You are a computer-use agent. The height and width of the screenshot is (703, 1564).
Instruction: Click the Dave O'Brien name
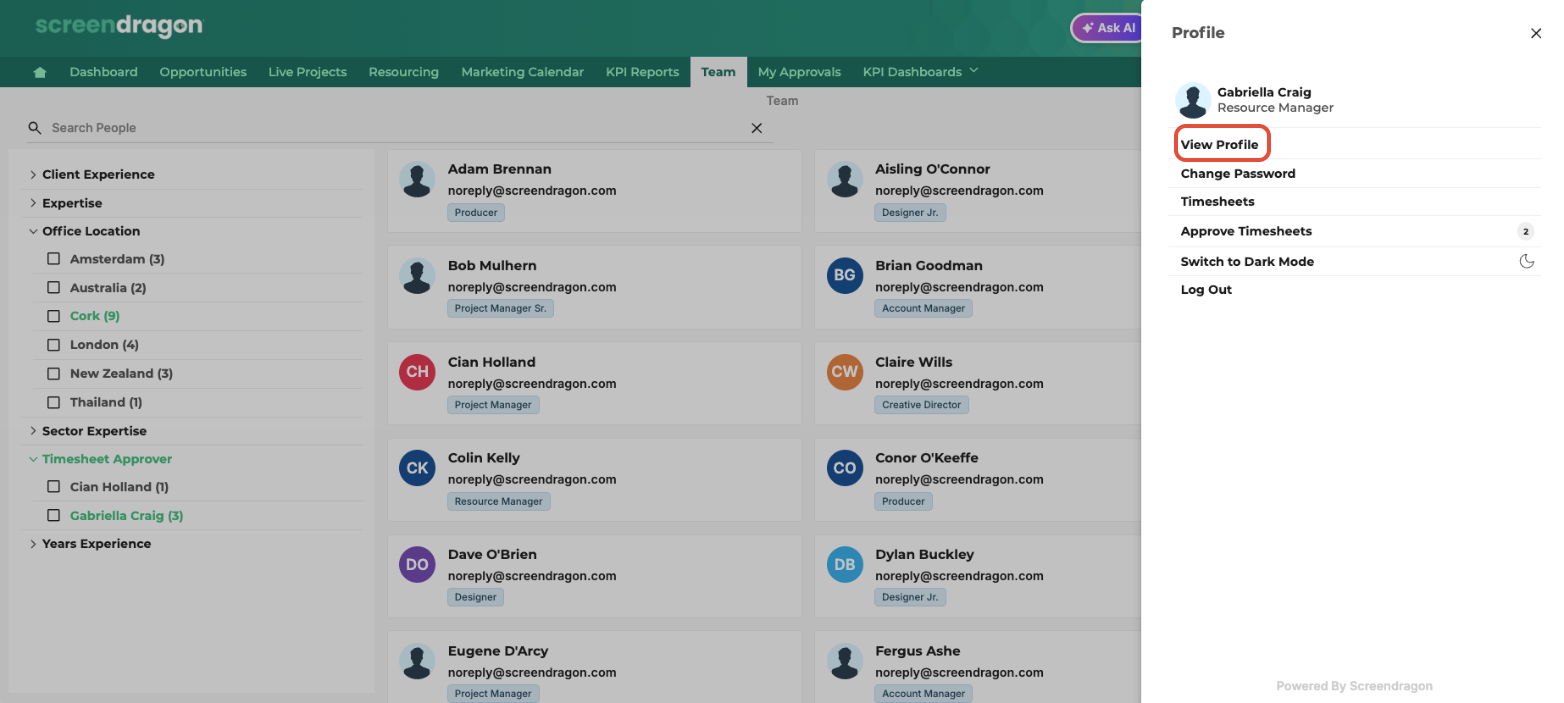click(x=492, y=555)
